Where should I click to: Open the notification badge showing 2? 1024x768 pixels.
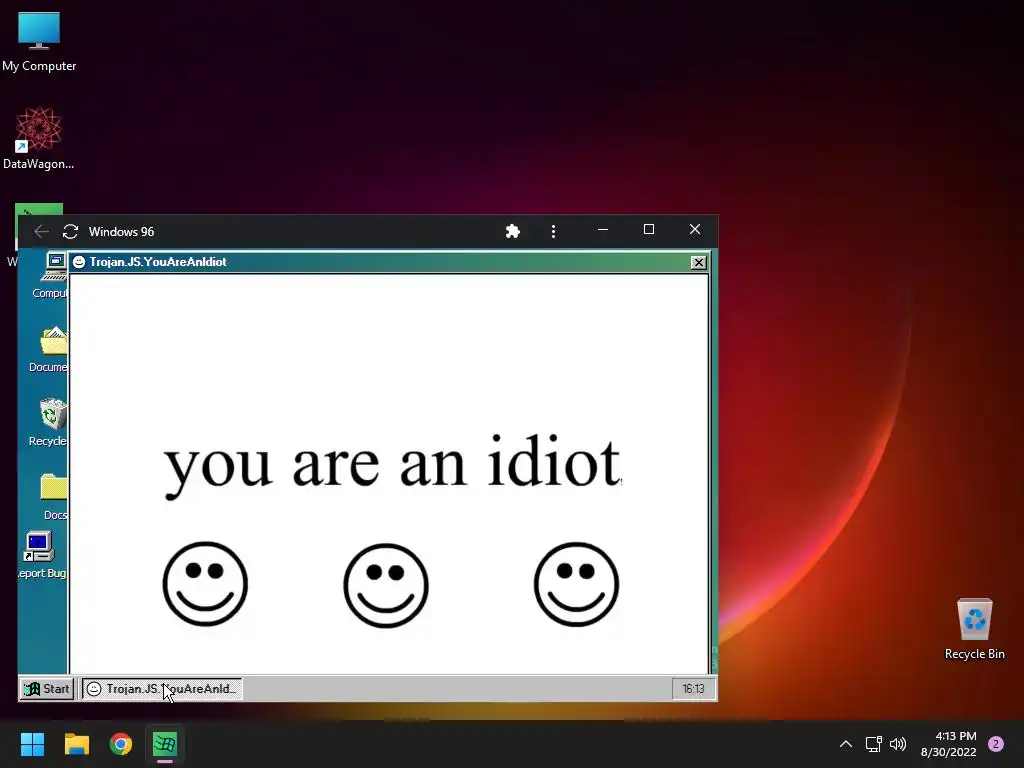[x=996, y=744]
